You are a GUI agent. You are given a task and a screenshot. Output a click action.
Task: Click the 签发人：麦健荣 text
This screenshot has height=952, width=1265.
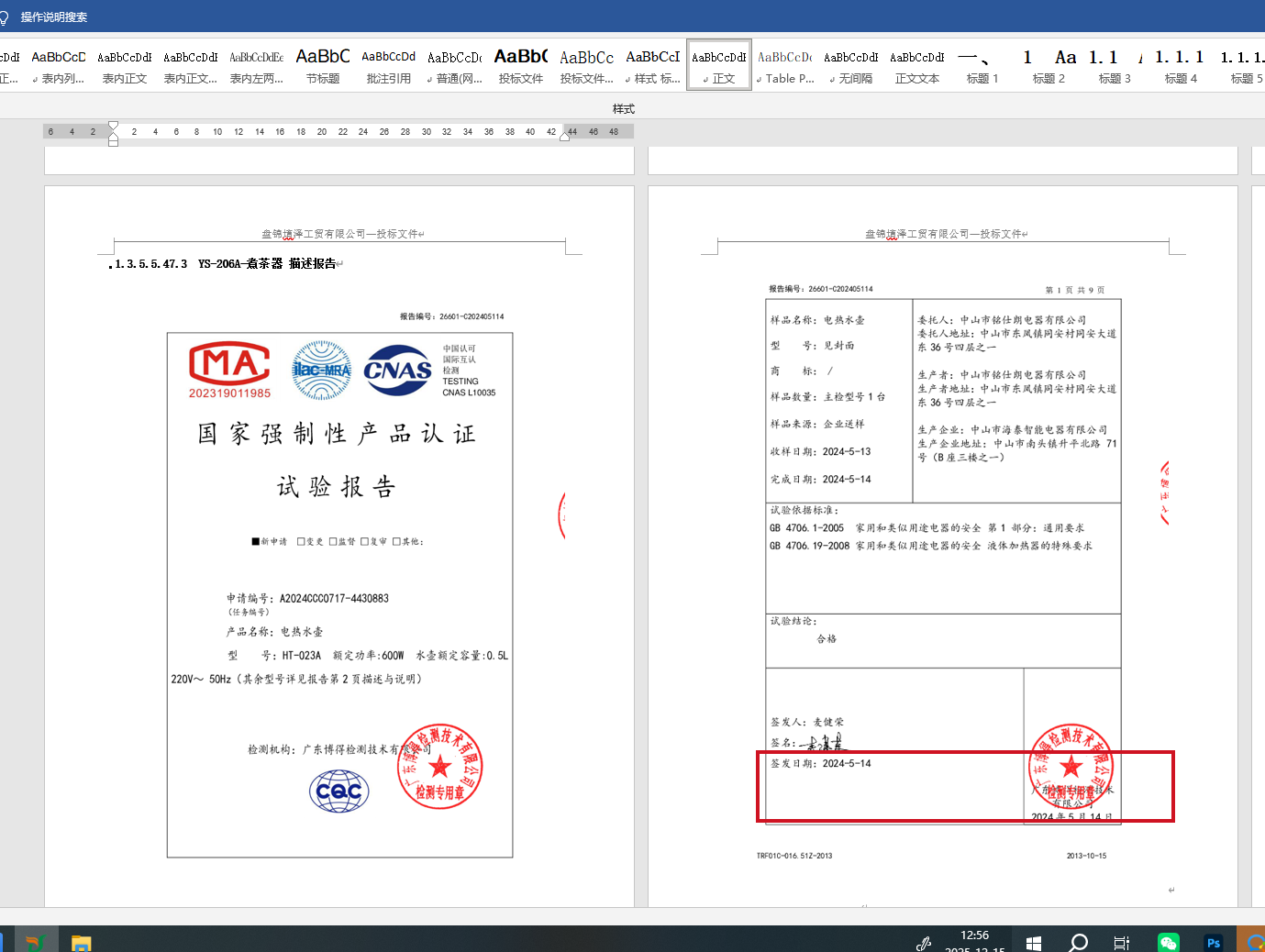(807, 722)
